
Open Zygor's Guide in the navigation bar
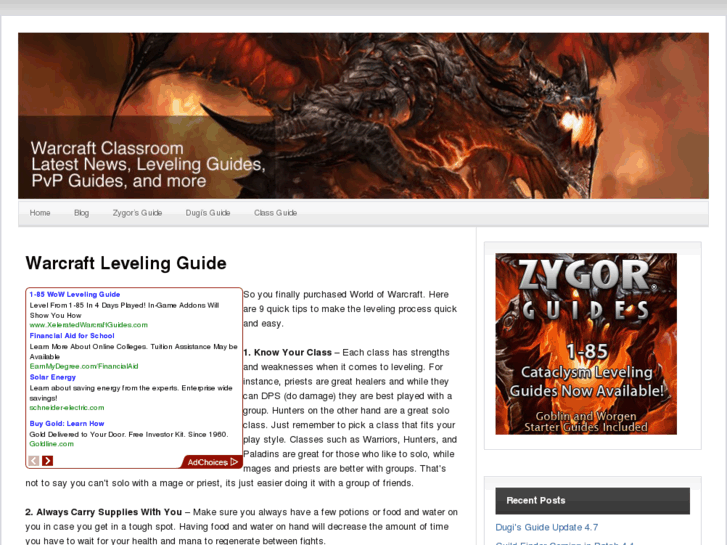pyautogui.click(x=137, y=213)
